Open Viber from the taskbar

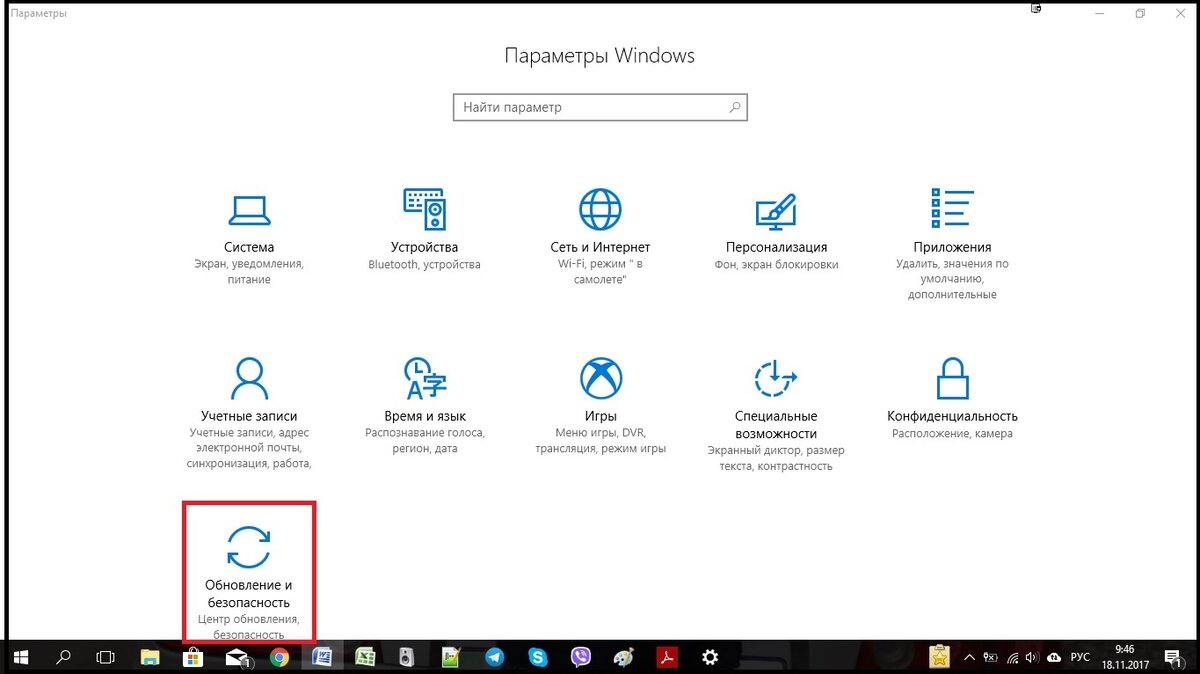581,657
